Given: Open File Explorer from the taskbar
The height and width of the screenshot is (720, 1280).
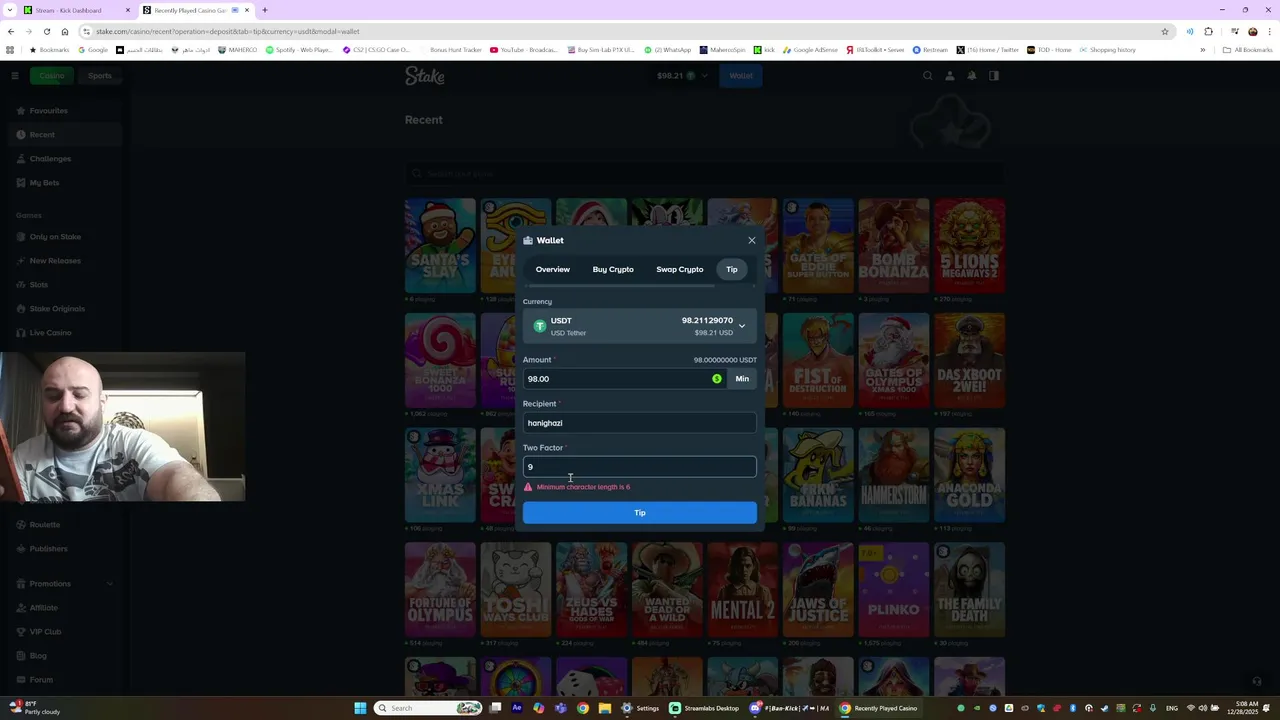Looking at the screenshot, I should point(605,708).
